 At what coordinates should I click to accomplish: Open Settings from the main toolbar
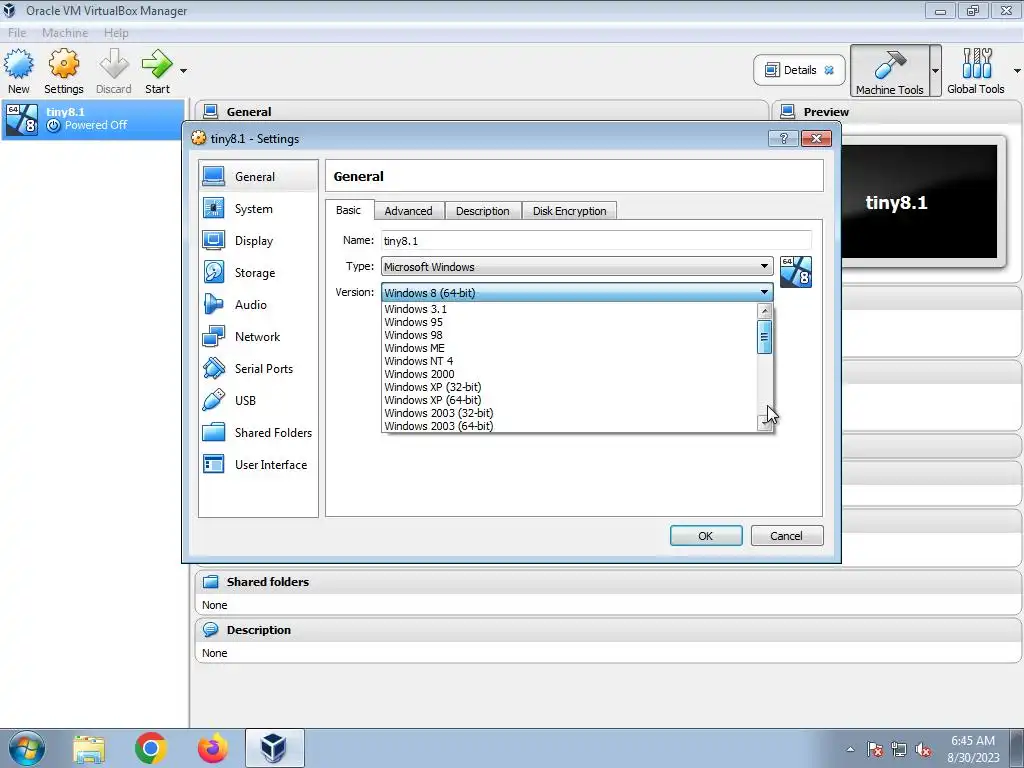(63, 71)
